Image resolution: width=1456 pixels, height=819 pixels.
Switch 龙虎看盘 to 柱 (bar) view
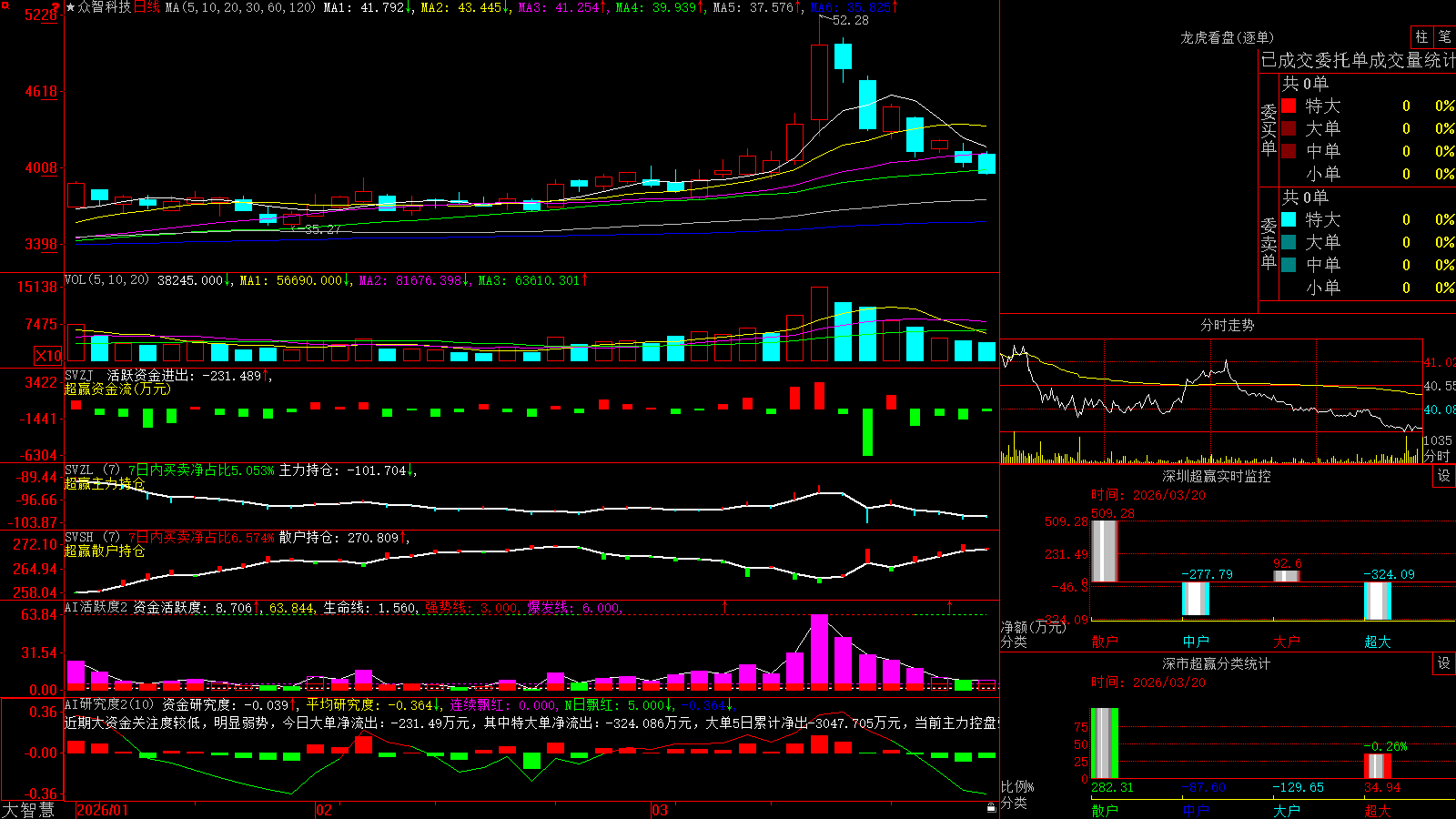[1421, 37]
